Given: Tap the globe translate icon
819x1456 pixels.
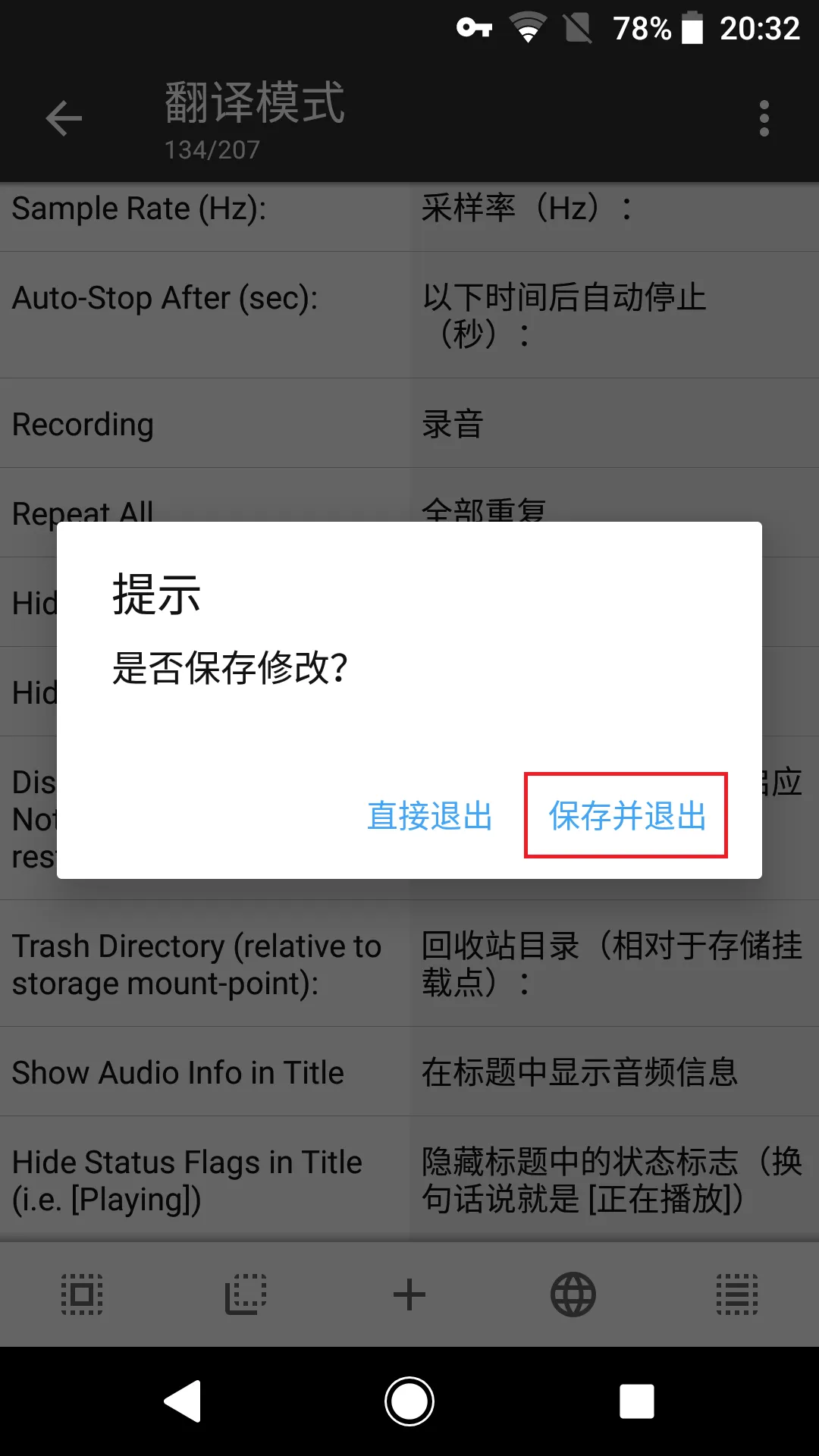Looking at the screenshot, I should pyautogui.click(x=573, y=1294).
